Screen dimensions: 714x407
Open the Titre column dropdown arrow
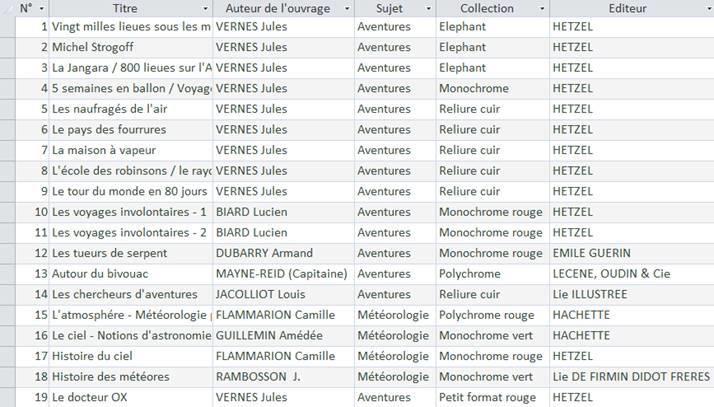pyautogui.click(x=205, y=9)
